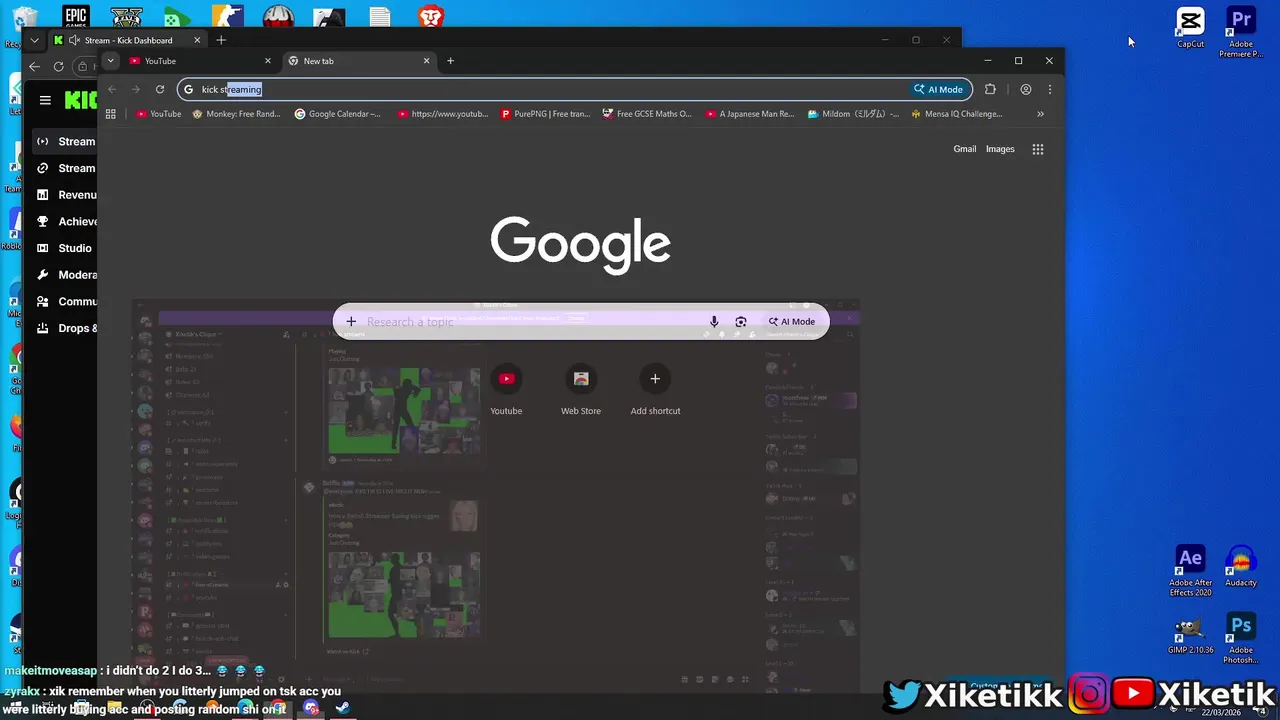The width and height of the screenshot is (1280, 720).
Task: Open Adobe After Effects 2020 desktop icon
Action: pos(1190,571)
